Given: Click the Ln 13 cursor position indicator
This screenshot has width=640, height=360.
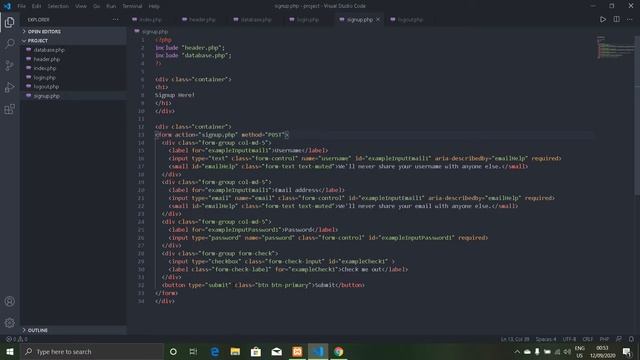Looking at the screenshot, I should pos(515,339).
